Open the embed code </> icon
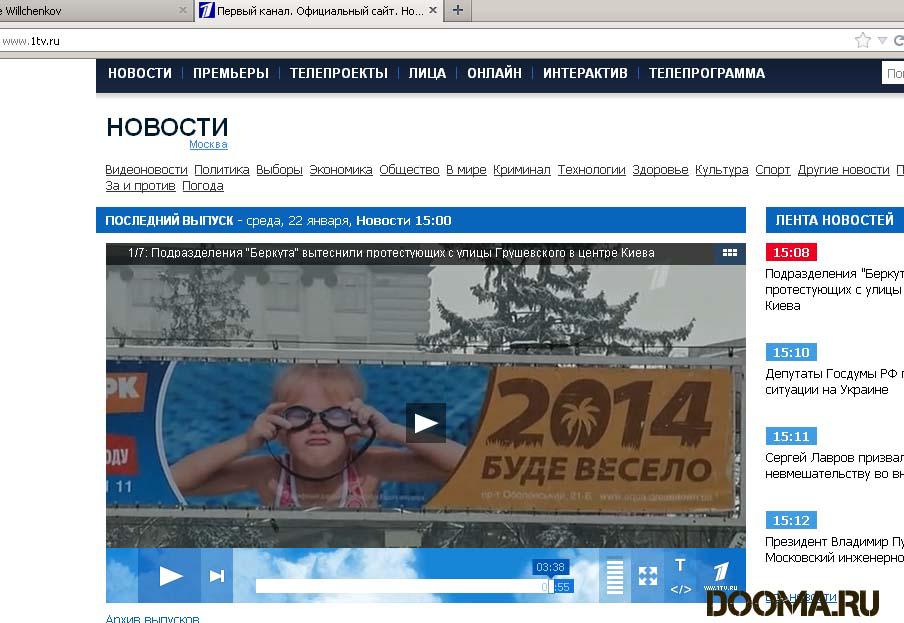The width and height of the screenshot is (904, 623). click(681, 589)
